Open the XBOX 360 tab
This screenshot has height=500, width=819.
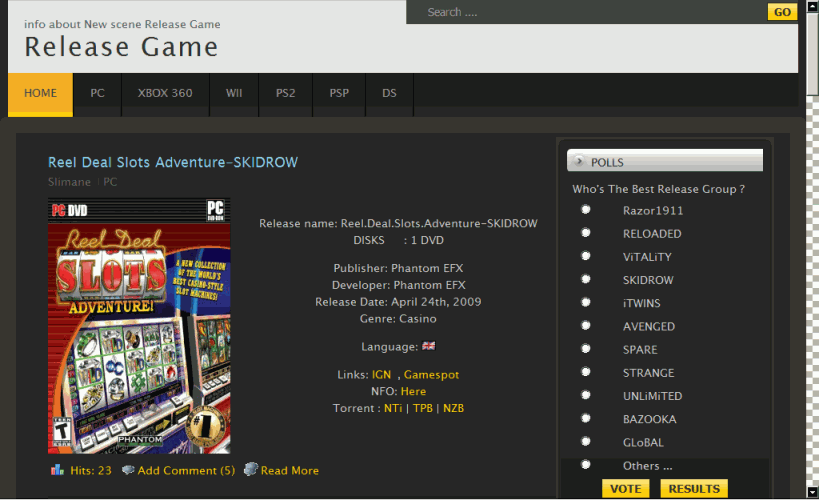point(165,94)
